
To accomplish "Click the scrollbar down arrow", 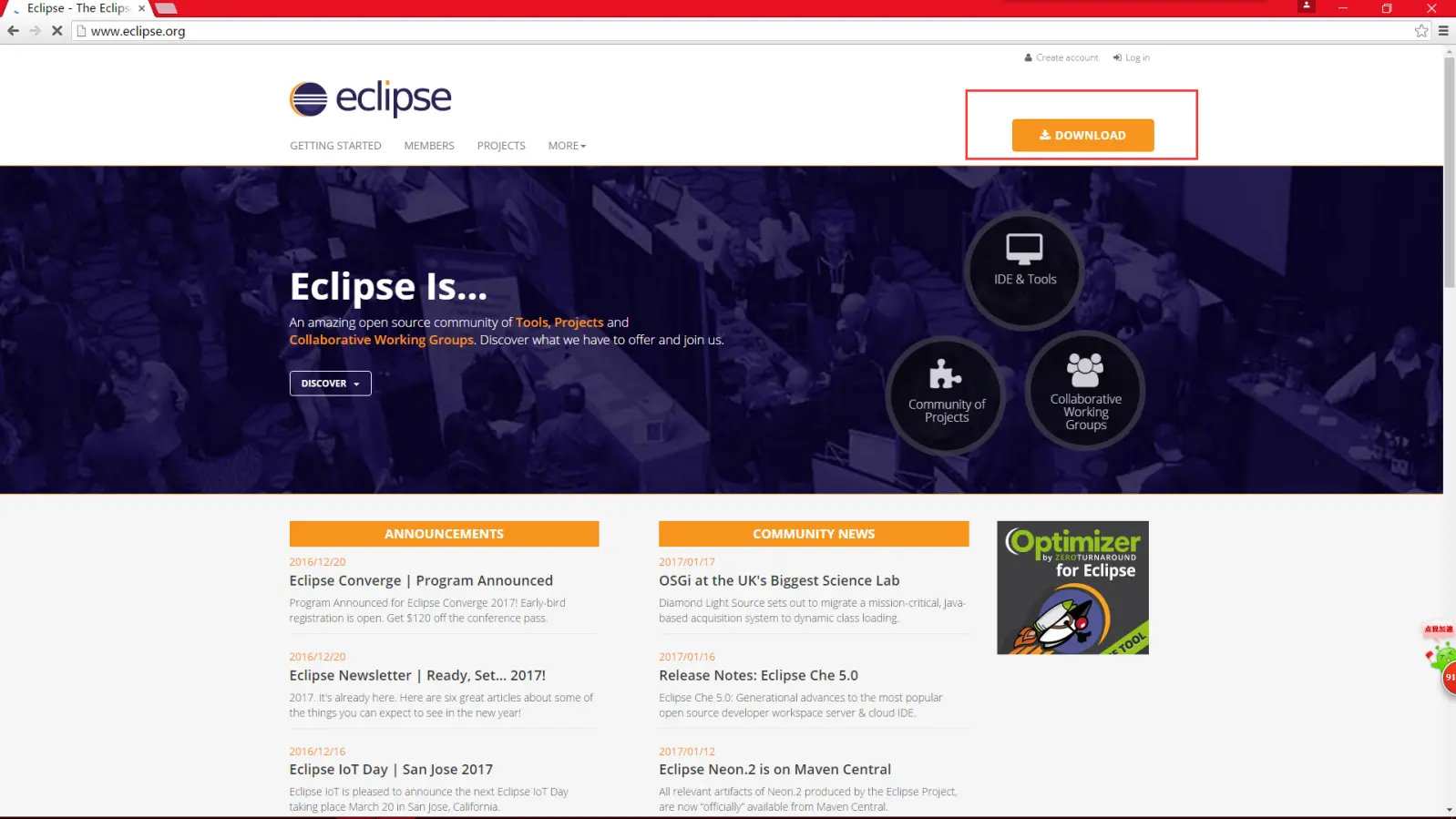I will tap(1449, 810).
